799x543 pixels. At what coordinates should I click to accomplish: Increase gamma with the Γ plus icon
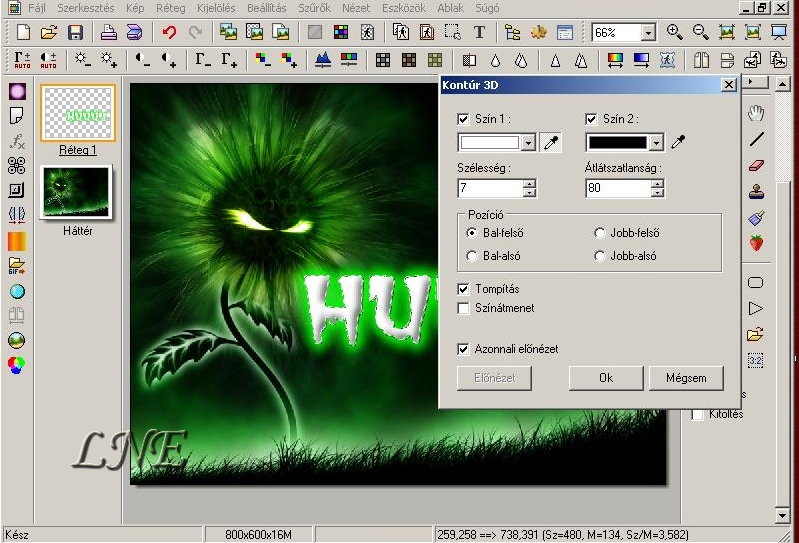[229, 60]
